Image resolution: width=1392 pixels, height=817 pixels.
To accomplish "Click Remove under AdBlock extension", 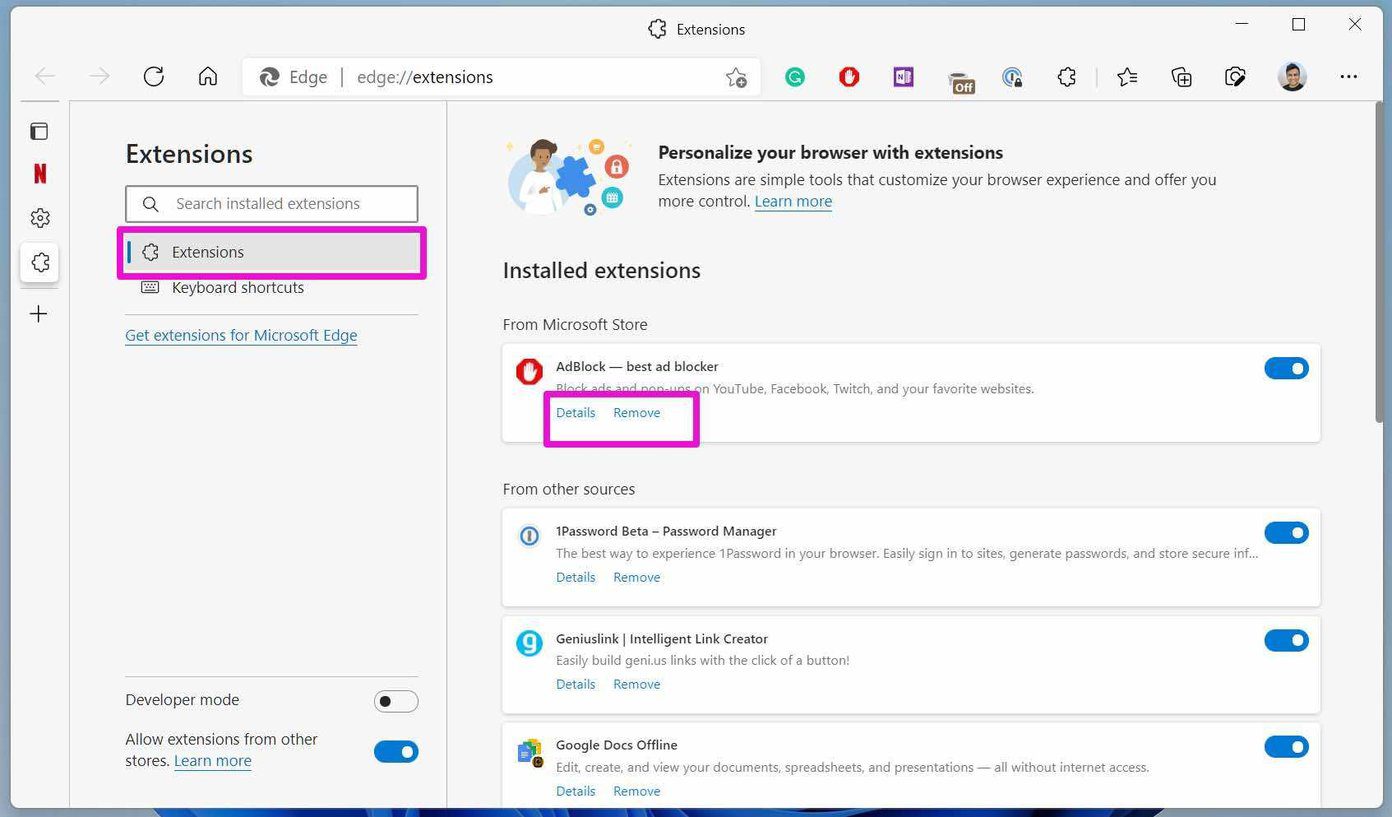I will [637, 413].
